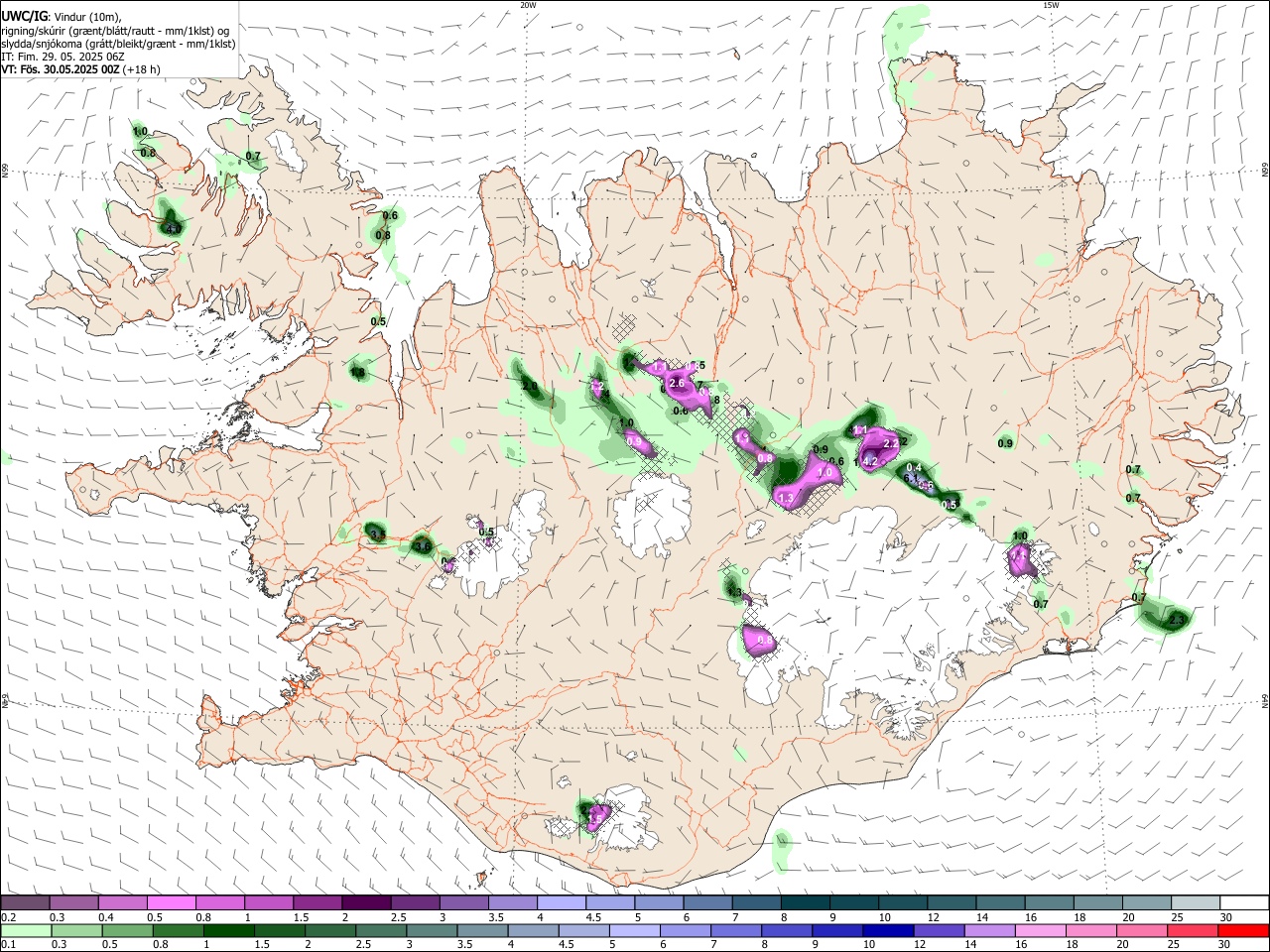This screenshot has width=1270, height=952.
Task: Pick the lower-row pink swatch between 18 and 20
Action: pos(1091,931)
